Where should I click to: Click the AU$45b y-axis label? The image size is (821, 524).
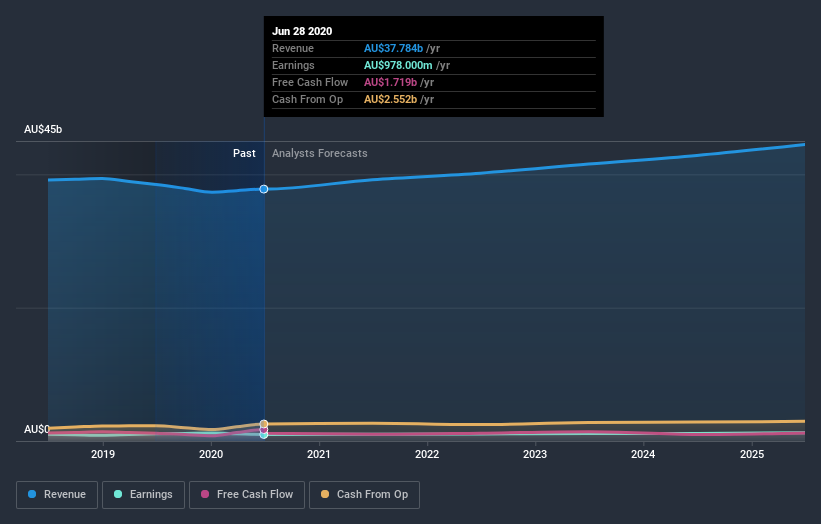43,129
